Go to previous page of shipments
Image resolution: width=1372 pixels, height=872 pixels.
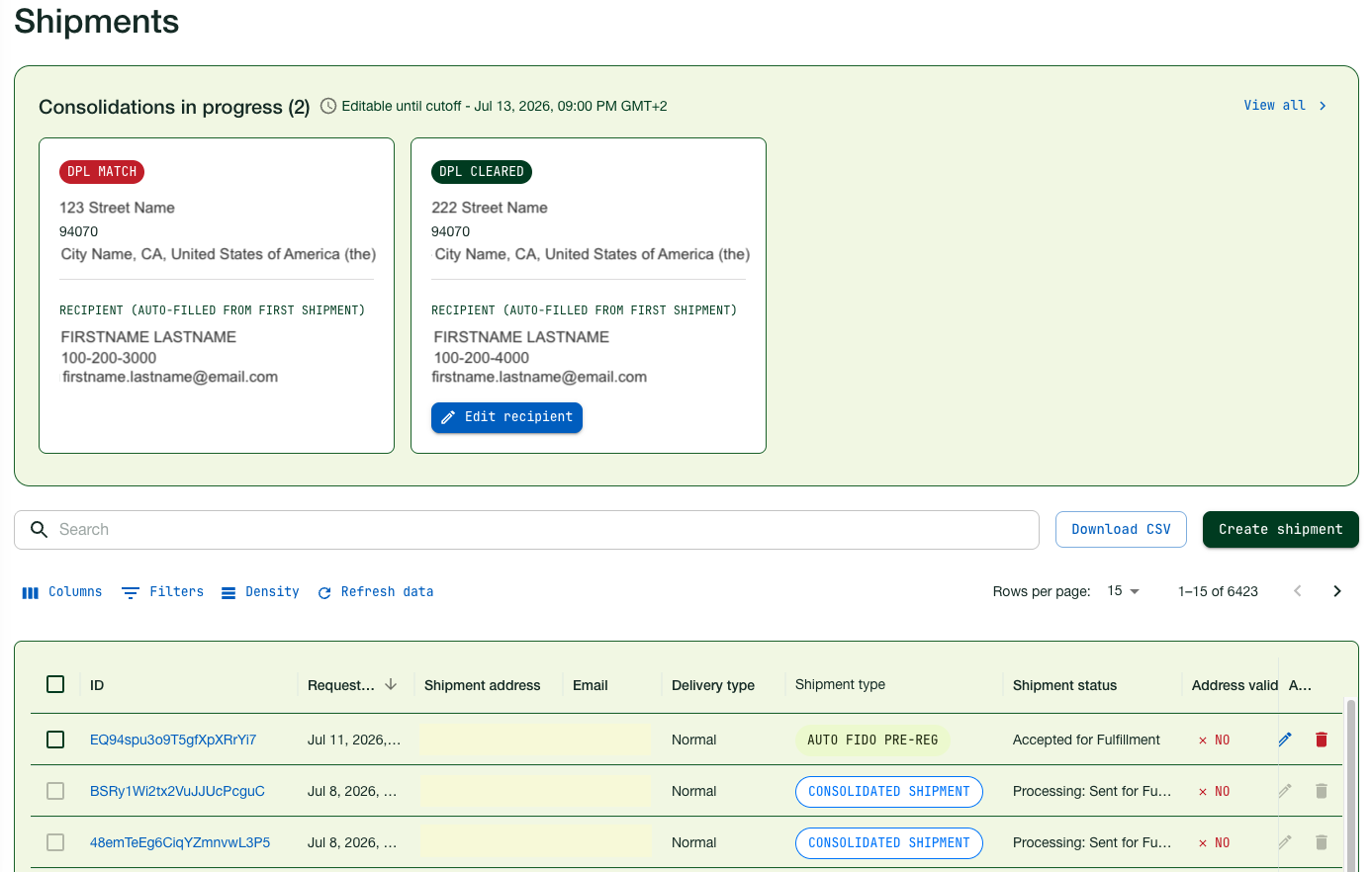[1298, 591]
